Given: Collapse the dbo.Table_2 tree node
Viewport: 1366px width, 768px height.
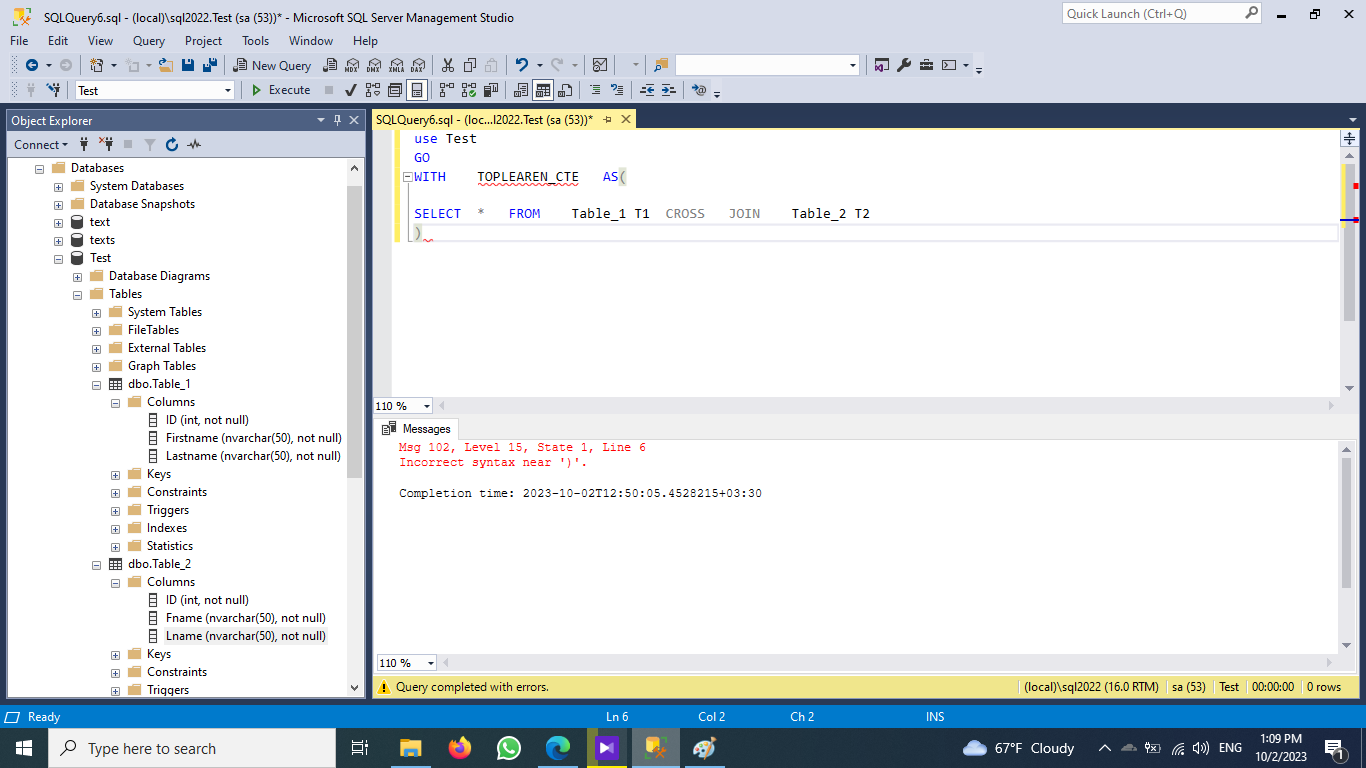Looking at the screenshot, I should [97, 564].
